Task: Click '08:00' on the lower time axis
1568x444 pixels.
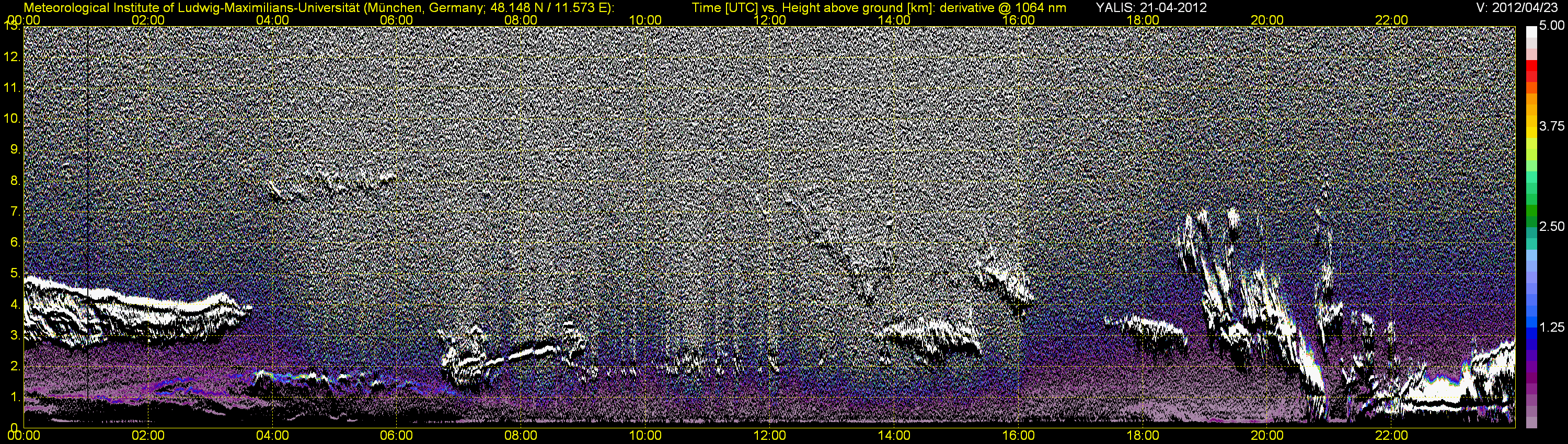Action: [x=521, y=436]
